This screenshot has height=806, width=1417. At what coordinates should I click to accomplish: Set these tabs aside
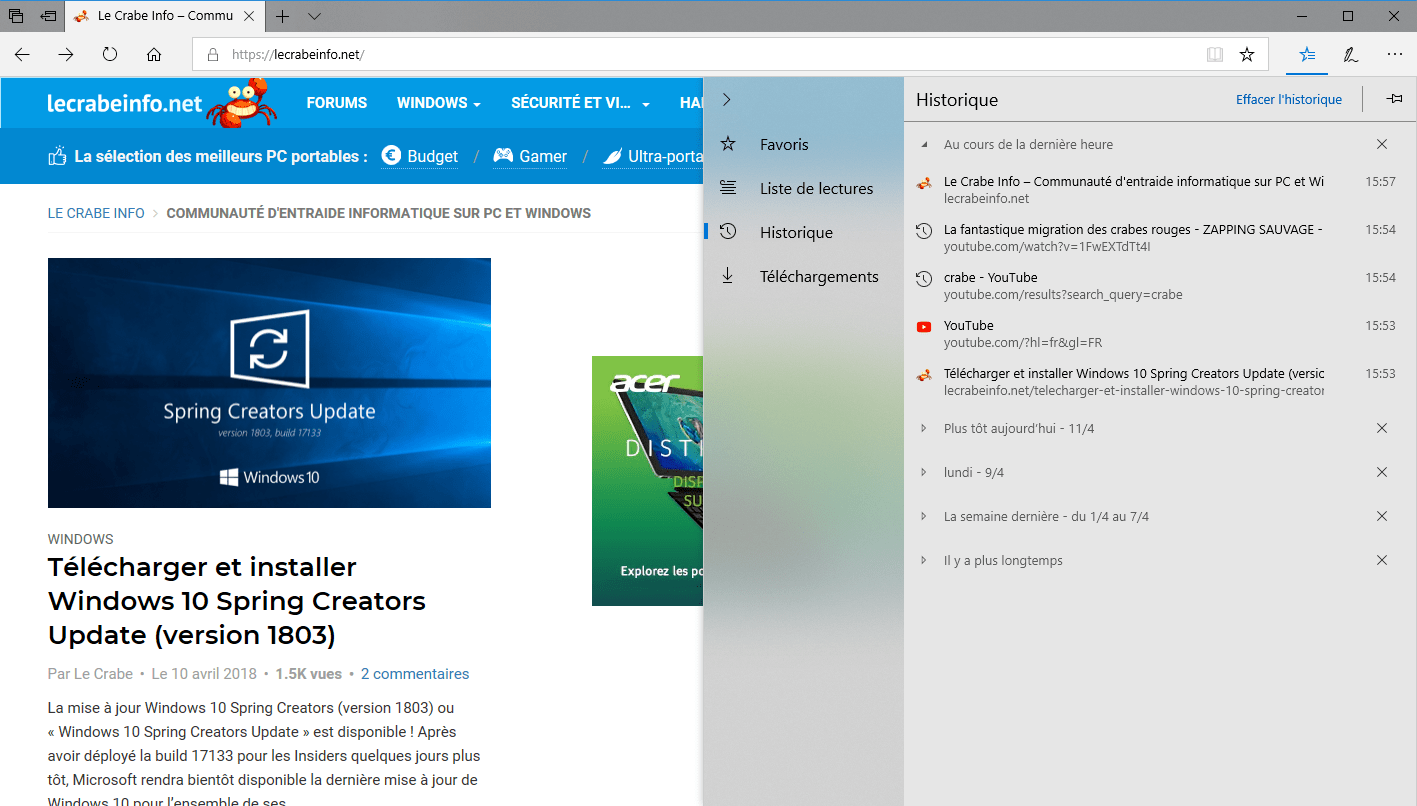click(x=48, y=16)
